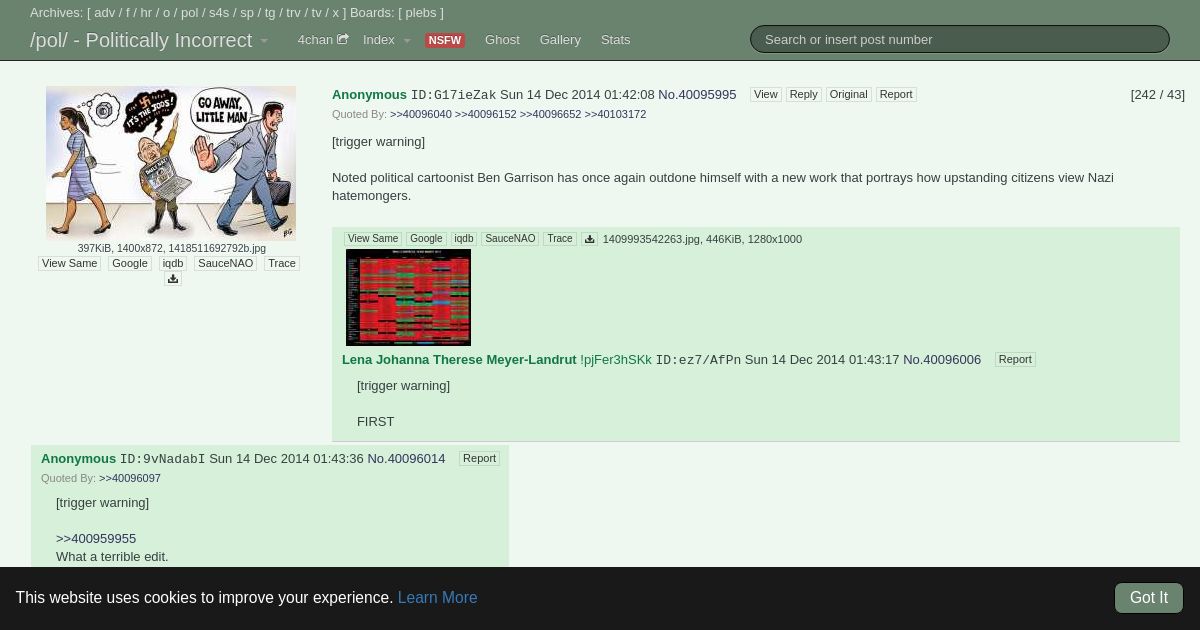Open the plebs board link
This screenshot has width=1200, height=630.
(420, 13)
